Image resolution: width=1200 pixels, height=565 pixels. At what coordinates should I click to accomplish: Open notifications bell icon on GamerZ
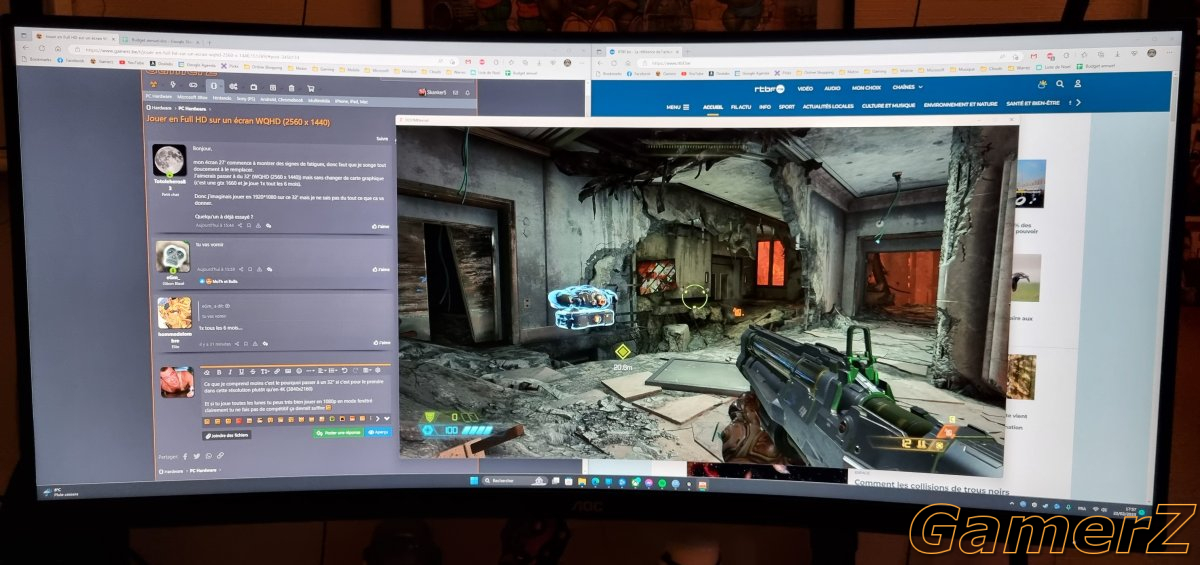[x=467, y=93]
